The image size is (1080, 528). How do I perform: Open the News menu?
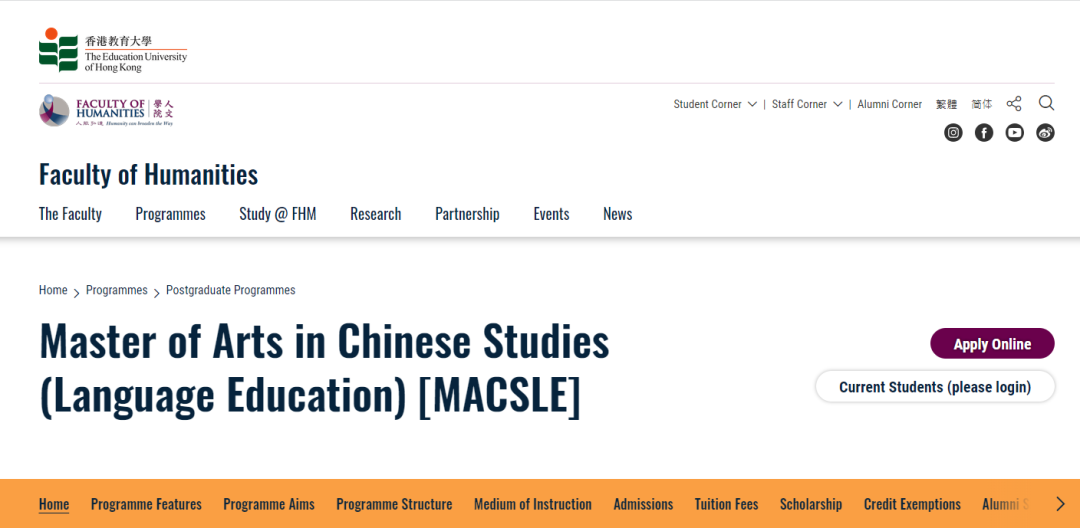tap(617, 214)
